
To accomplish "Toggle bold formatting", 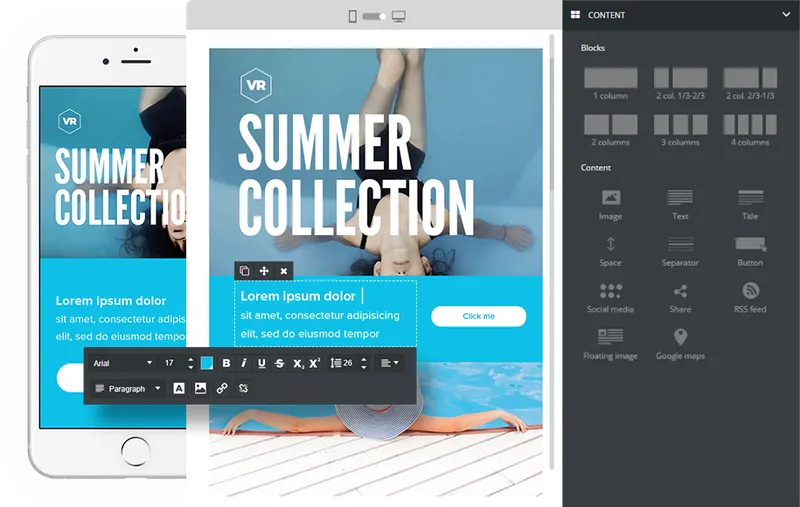I will pyautogui.click(x=226, y=363).
